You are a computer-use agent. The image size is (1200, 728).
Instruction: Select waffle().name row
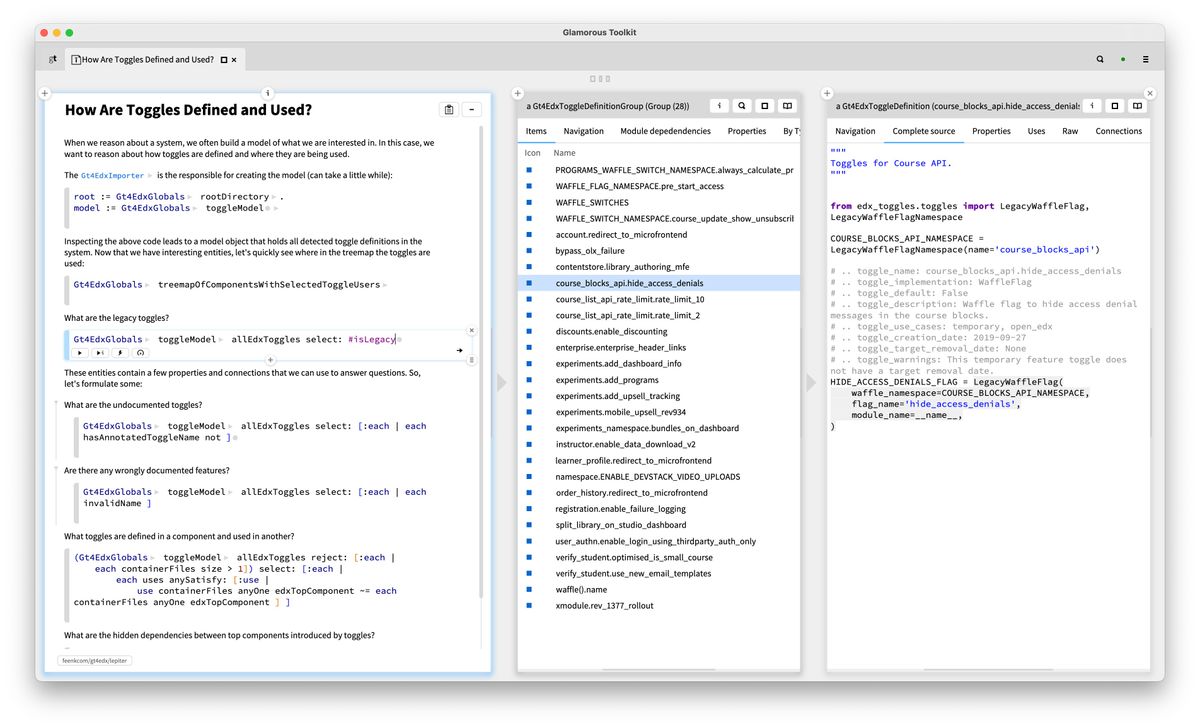click(x=659, y=589)
